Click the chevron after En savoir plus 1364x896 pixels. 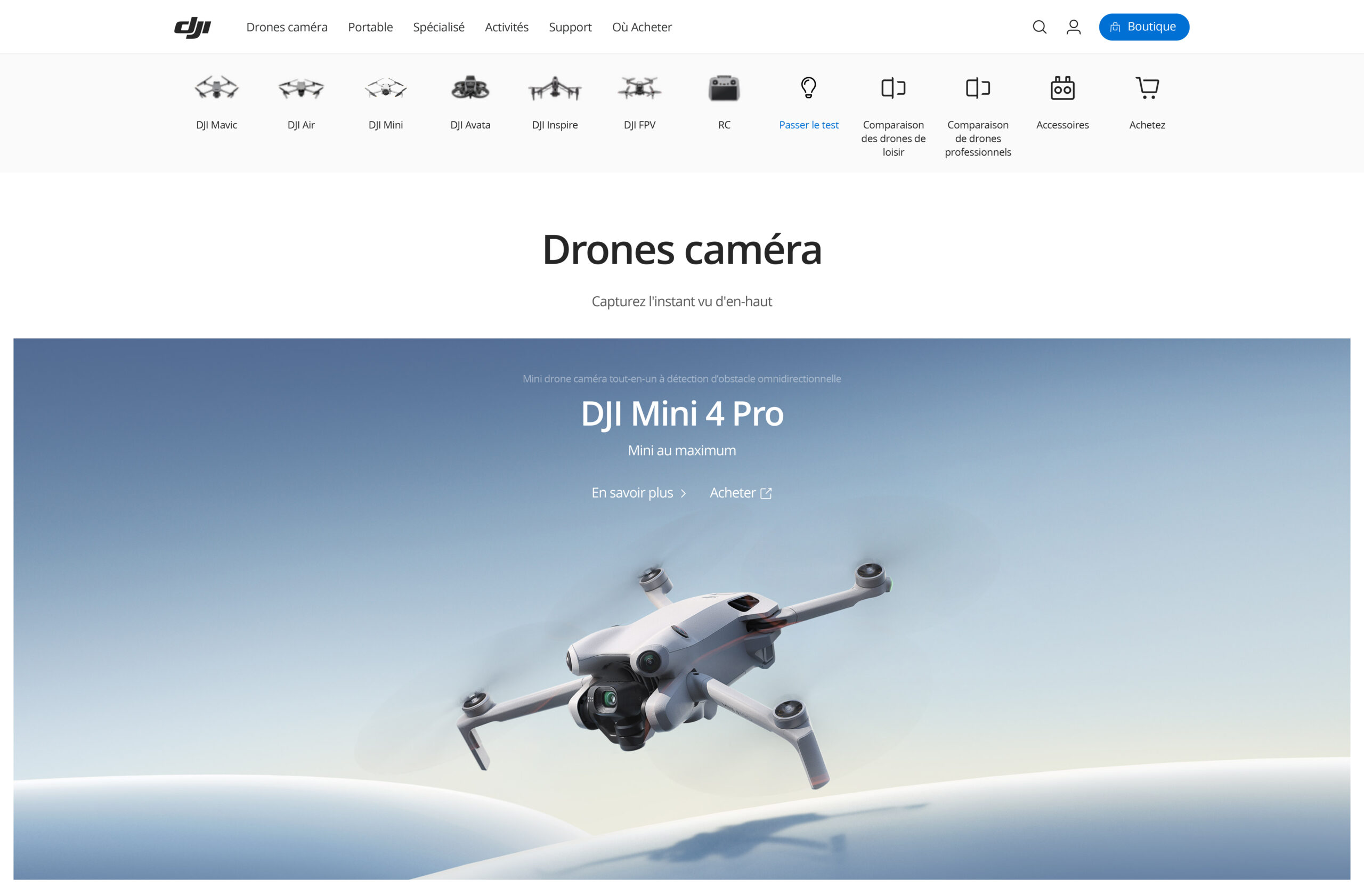coord(683,493)
